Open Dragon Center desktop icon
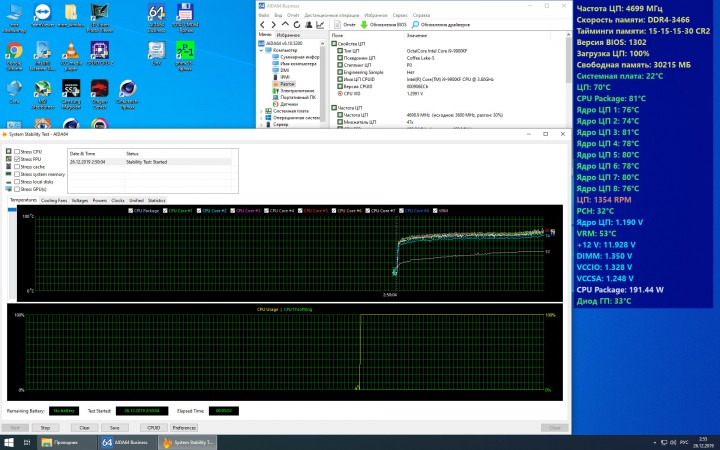The width and height of the screenshot is (720, 450). pyautogui.click(x=100, y=95)
